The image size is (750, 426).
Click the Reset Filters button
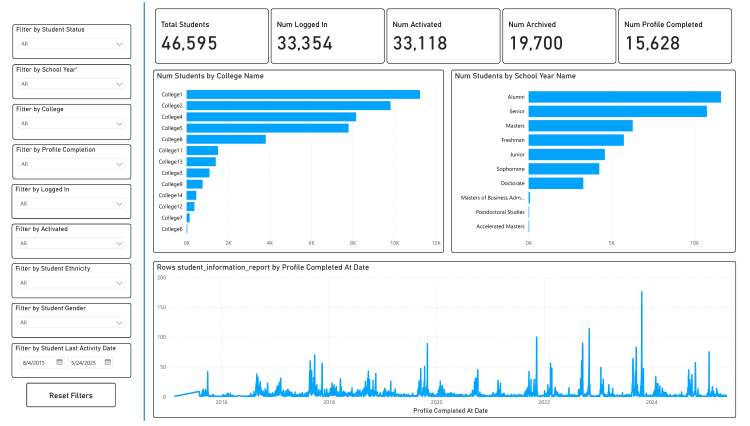(x=70, y=395)
